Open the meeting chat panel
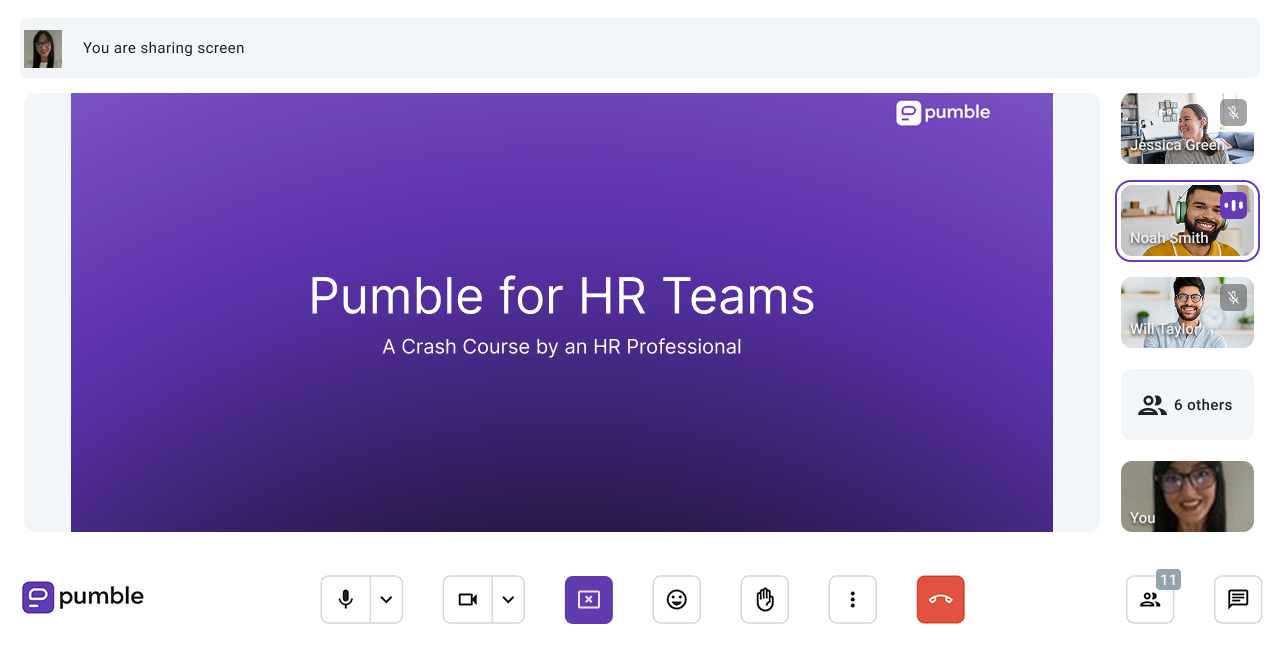 1238,600
